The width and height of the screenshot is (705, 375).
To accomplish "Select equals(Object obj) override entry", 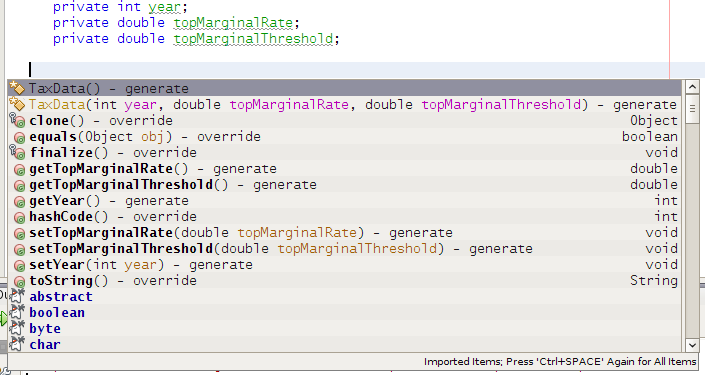I will [344, 137].
